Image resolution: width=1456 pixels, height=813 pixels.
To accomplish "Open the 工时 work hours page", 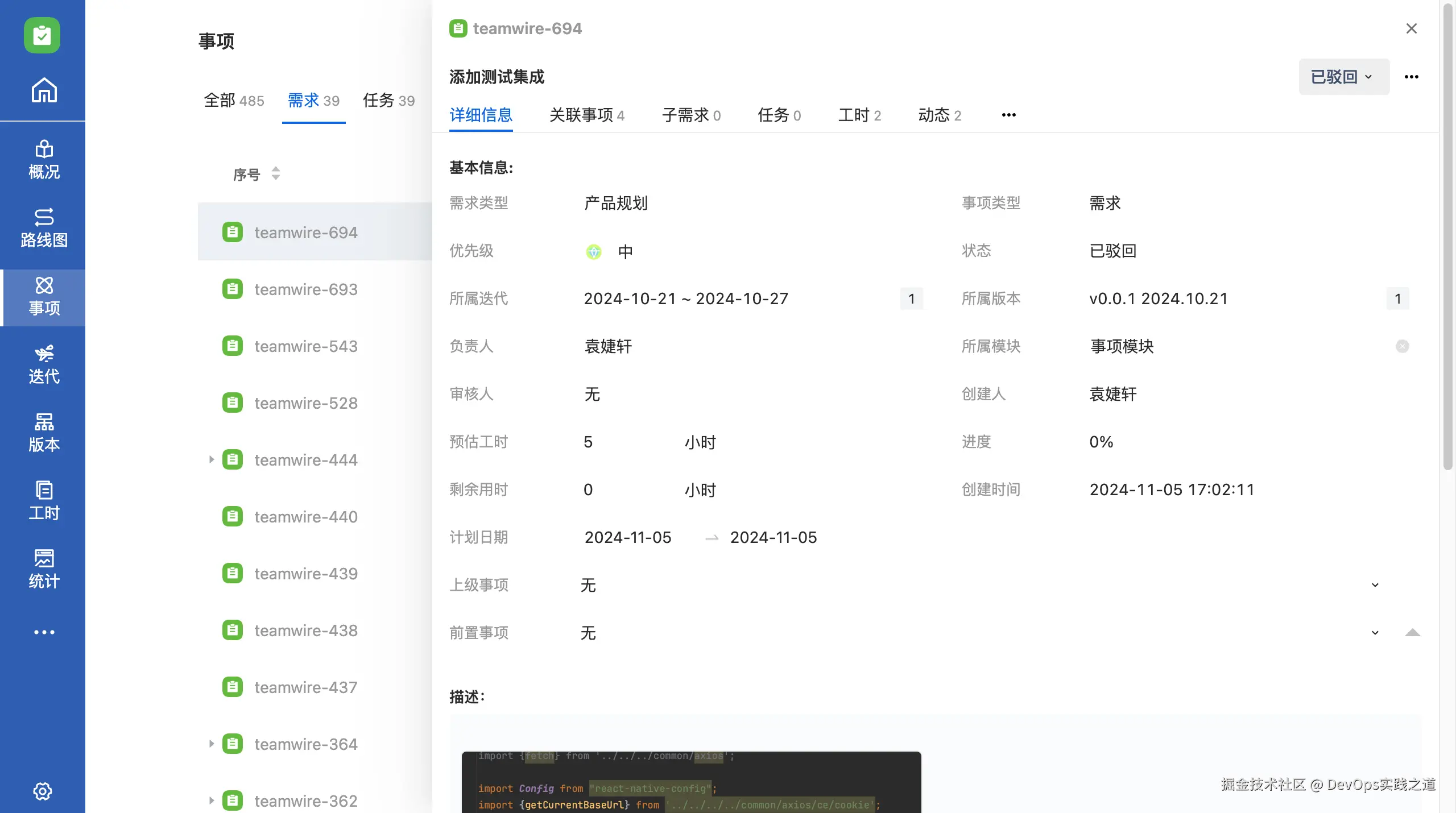I will (44, 501).
